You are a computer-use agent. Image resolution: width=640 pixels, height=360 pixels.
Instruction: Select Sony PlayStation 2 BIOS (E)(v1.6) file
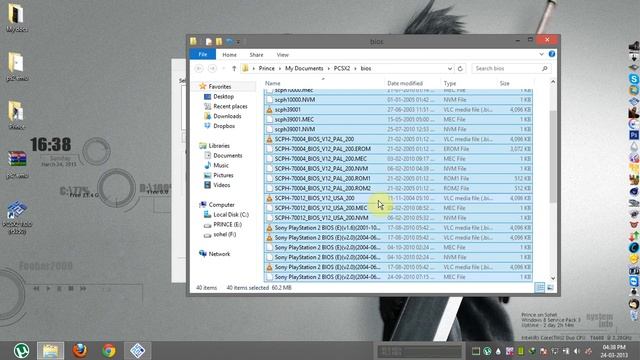(398, 228)
